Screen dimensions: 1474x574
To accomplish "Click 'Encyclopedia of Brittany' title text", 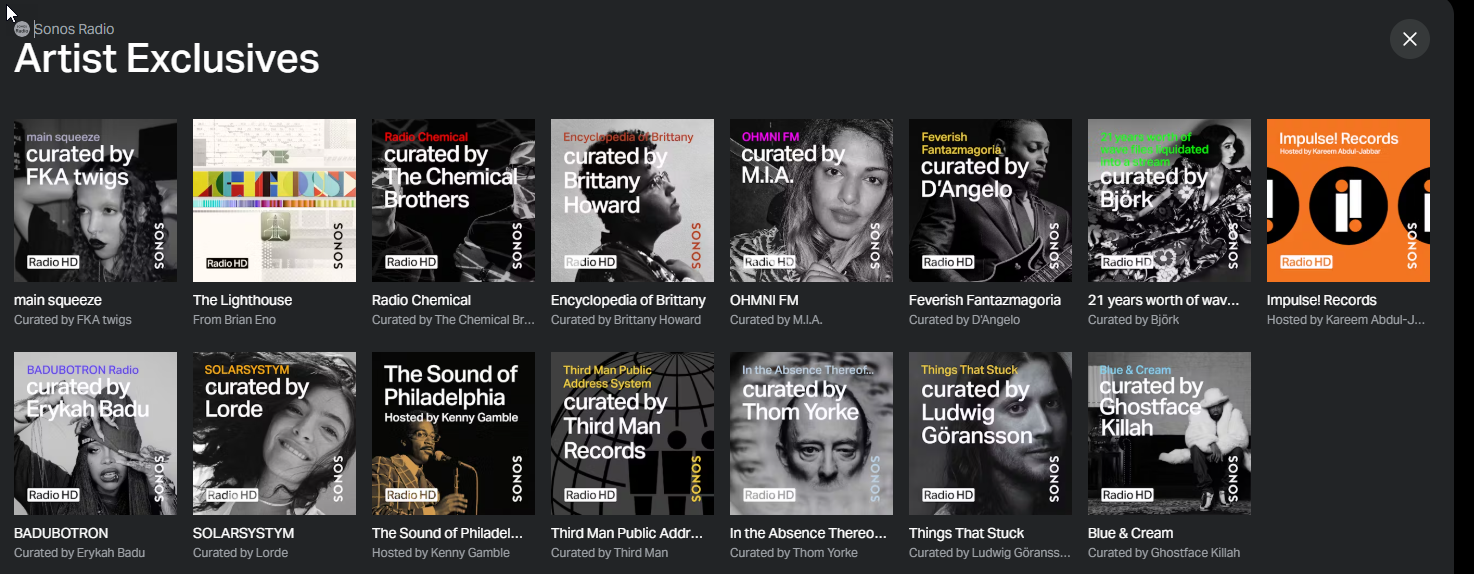I will pos(628,300).
